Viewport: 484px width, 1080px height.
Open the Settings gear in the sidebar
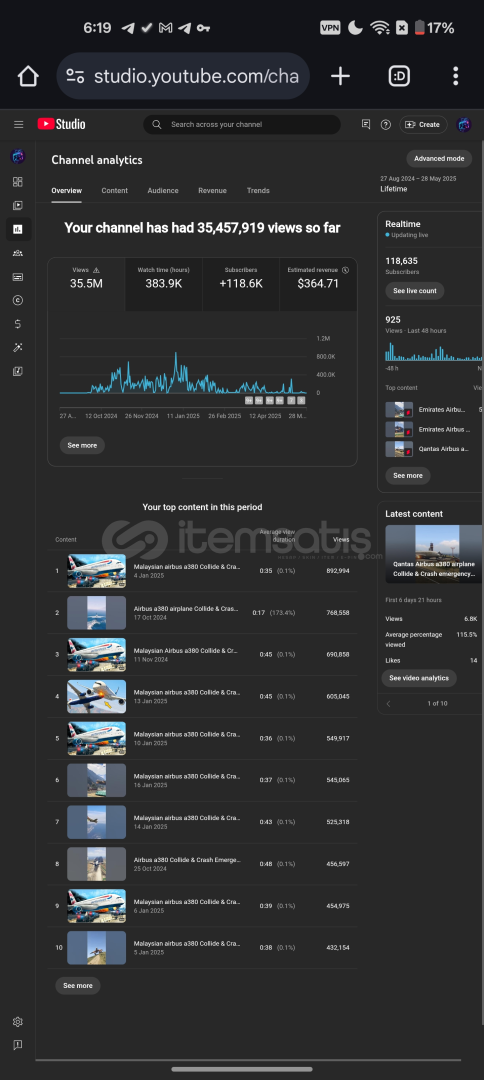18,1021
